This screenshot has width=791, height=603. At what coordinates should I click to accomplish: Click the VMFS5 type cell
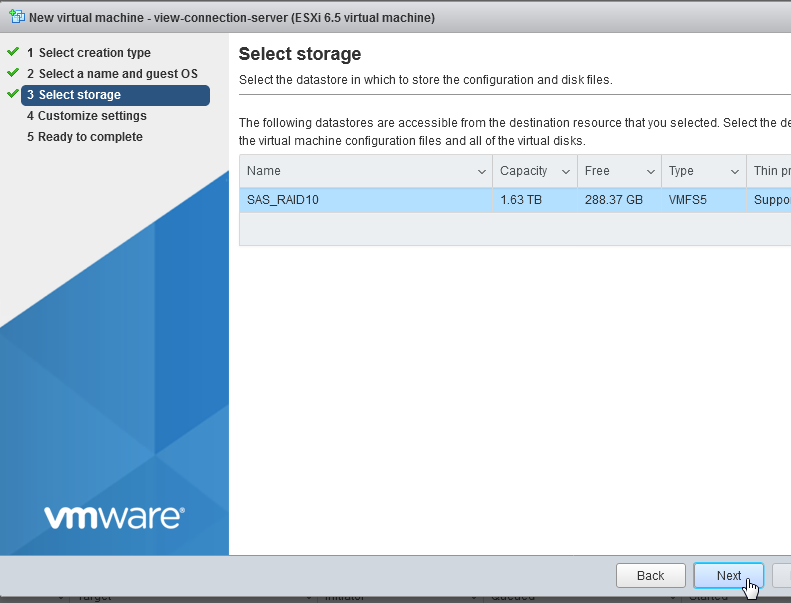704,200
